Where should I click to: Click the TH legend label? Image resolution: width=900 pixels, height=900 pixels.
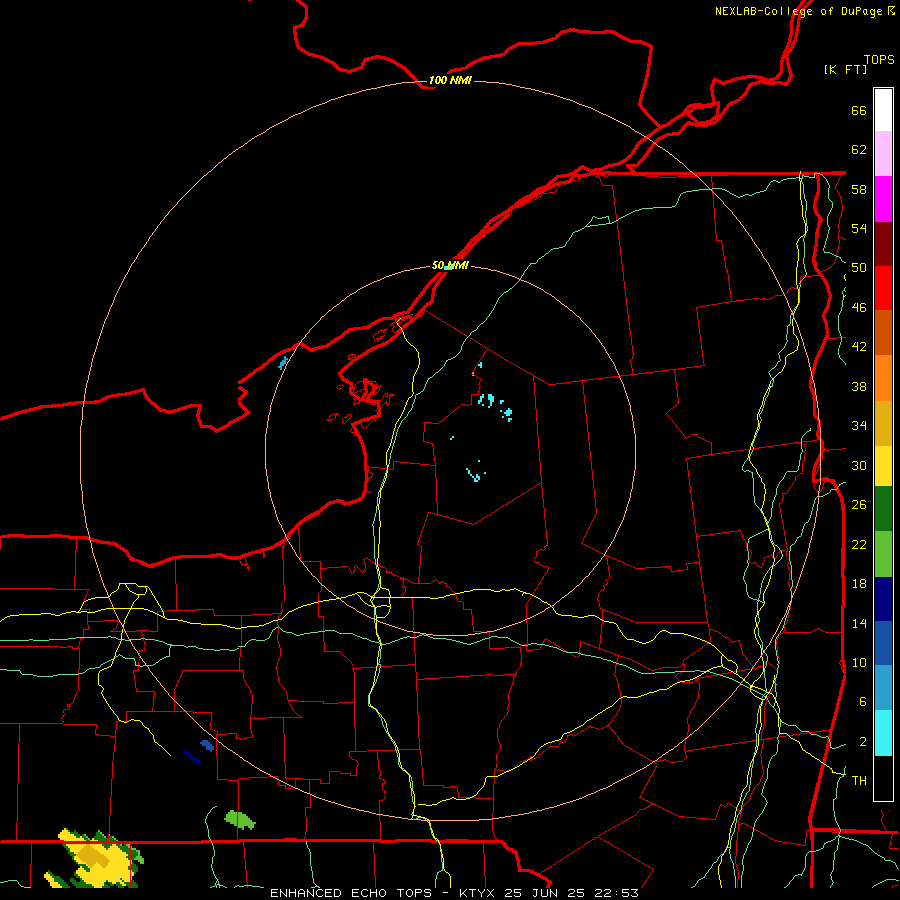(859, 781)
